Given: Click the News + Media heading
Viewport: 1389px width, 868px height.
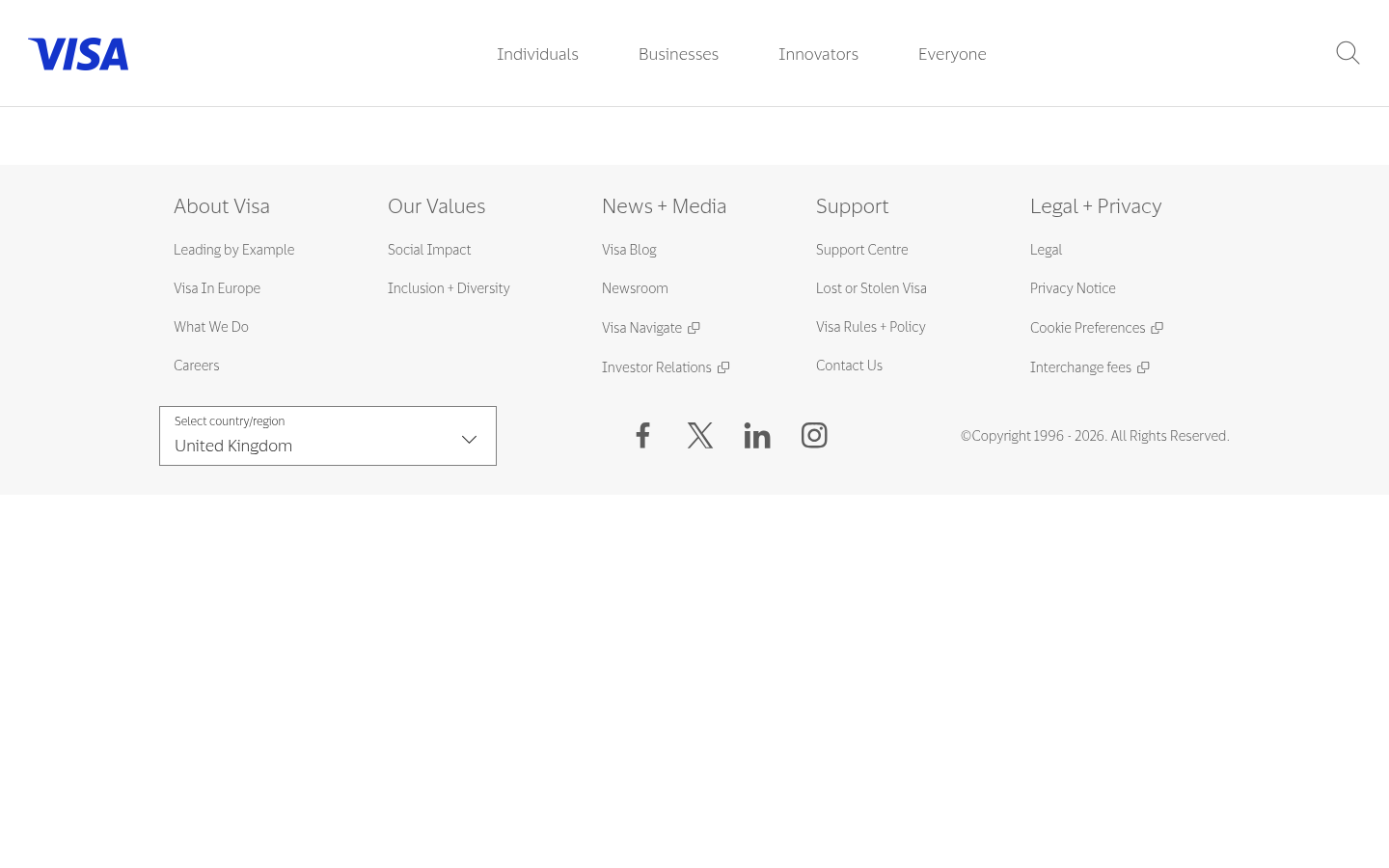Looking at the screenshot, I should [664, 206].
